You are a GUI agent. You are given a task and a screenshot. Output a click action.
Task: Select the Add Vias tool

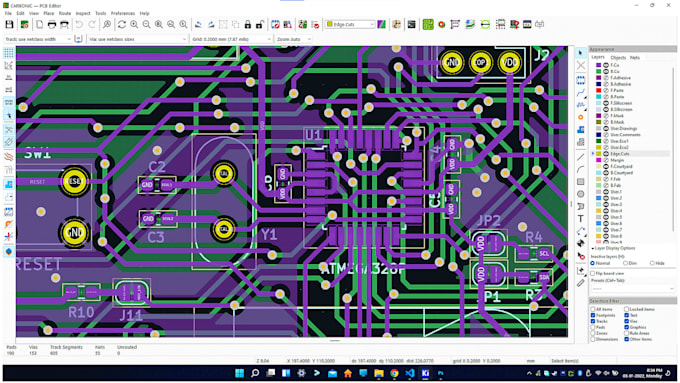coord(581,117)
